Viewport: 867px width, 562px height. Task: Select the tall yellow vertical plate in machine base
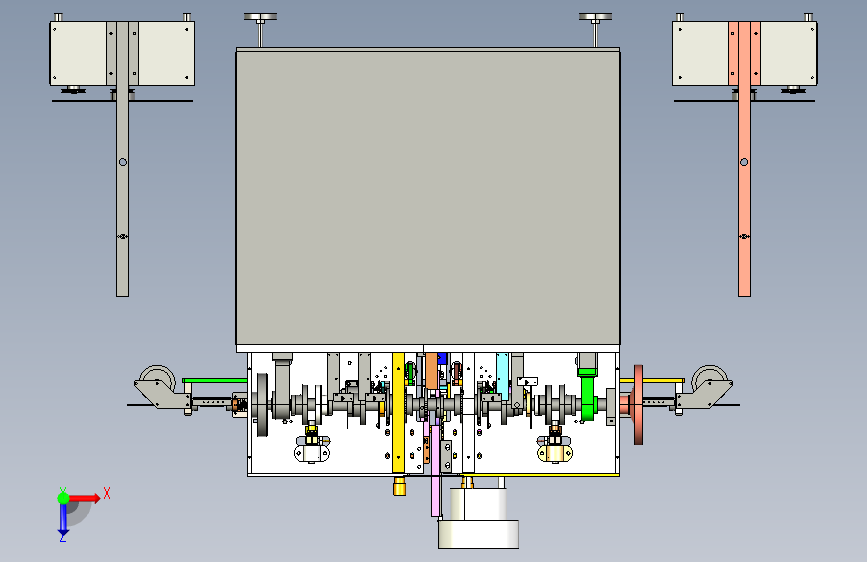pos(398,413)
